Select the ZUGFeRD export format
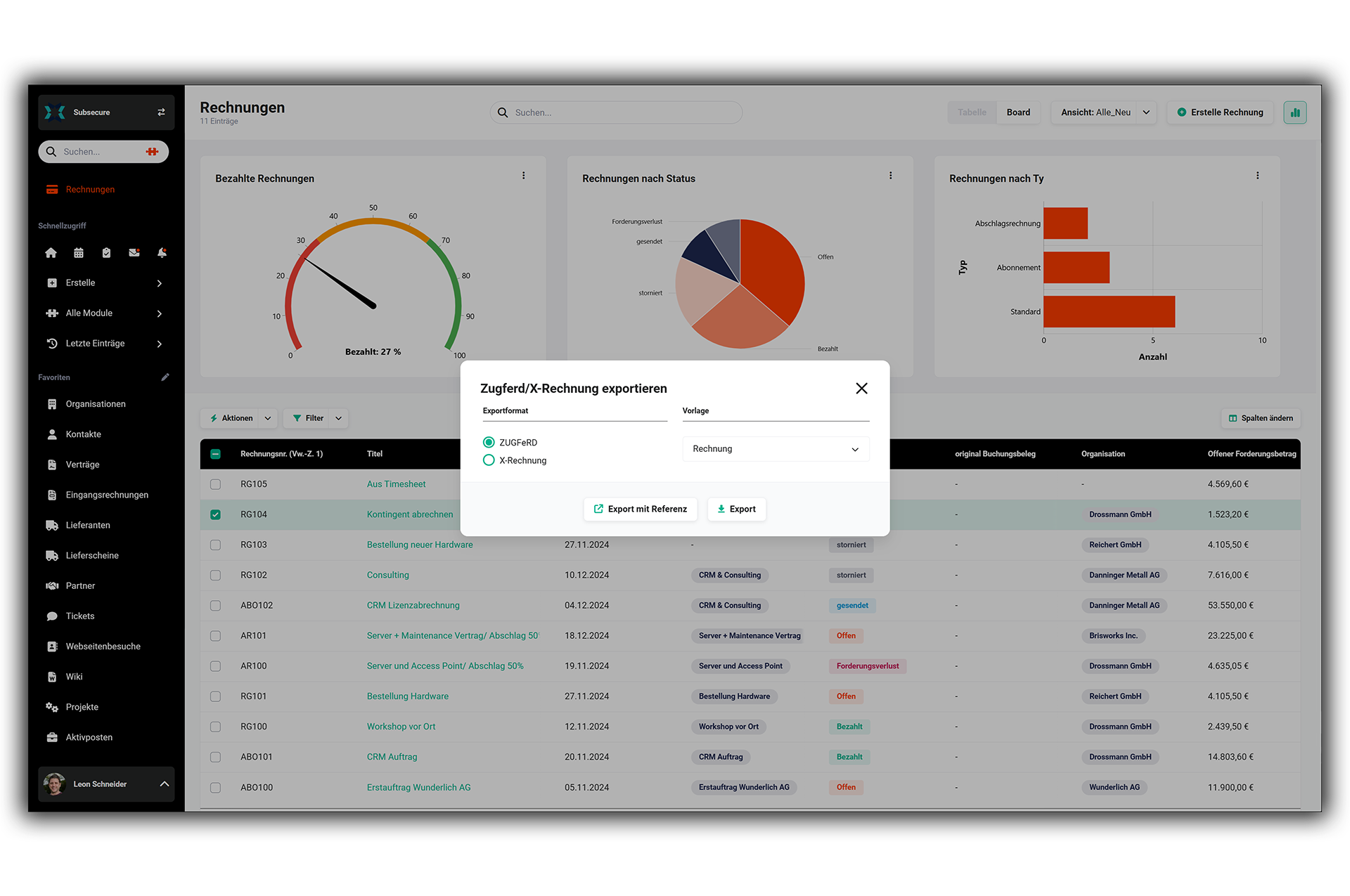Viewport: 1350px width, 896px height. [489, 442]
